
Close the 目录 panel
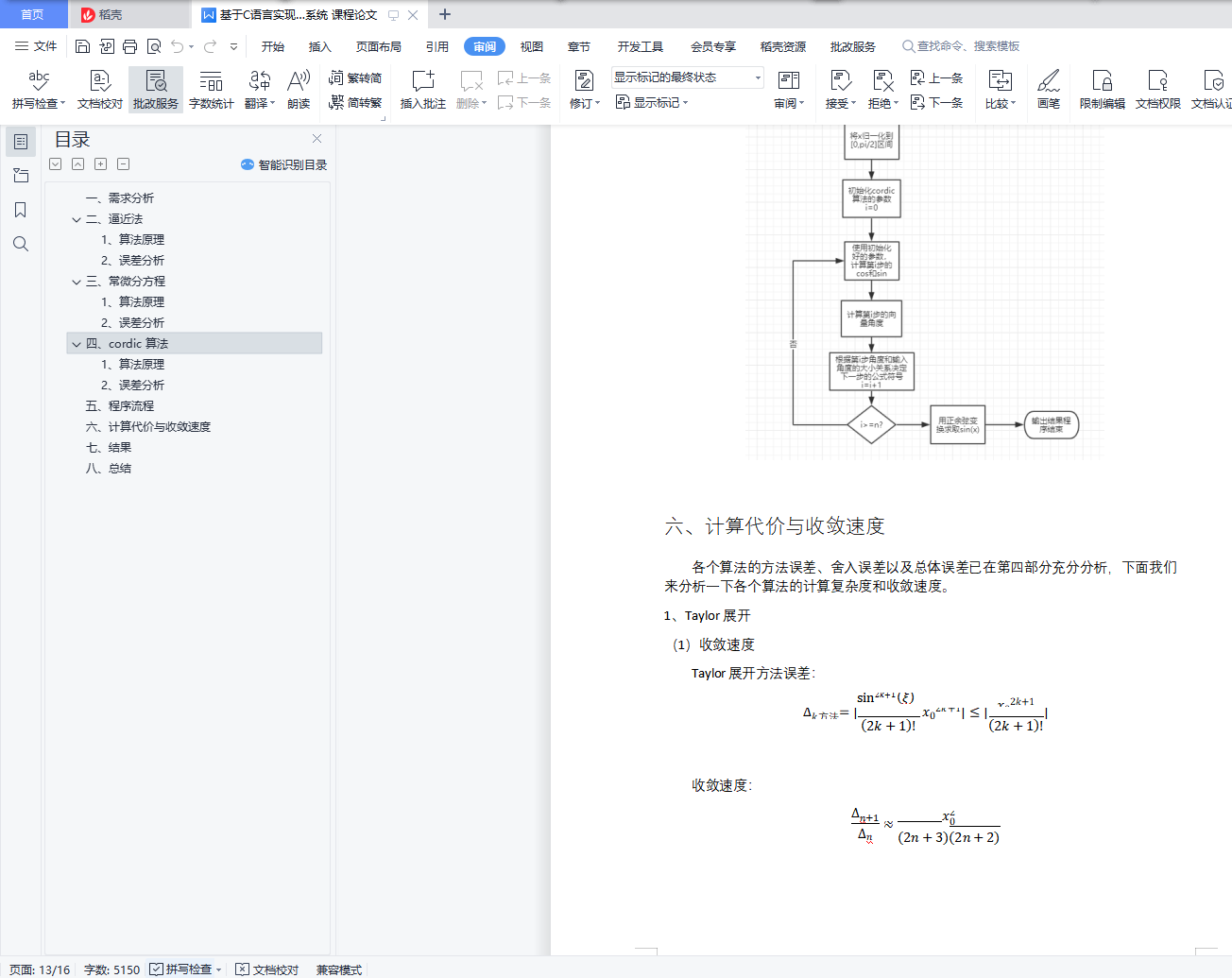[317, 139]
